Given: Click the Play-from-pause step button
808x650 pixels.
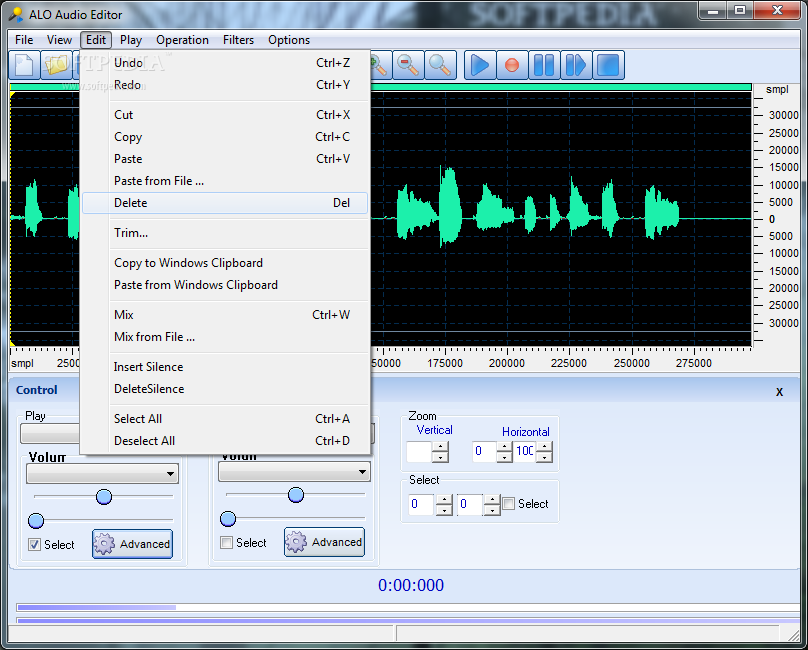Looking at the screenshot, I should click(576, 65).
